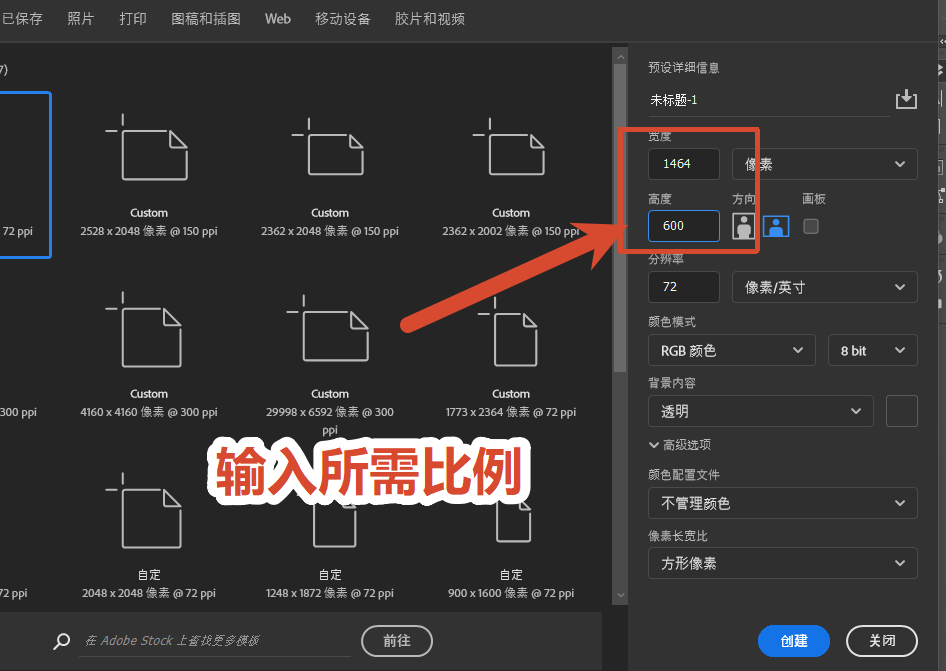
Task: Toggle the 画板 artboard checkbox
Action: pos(811,226)
